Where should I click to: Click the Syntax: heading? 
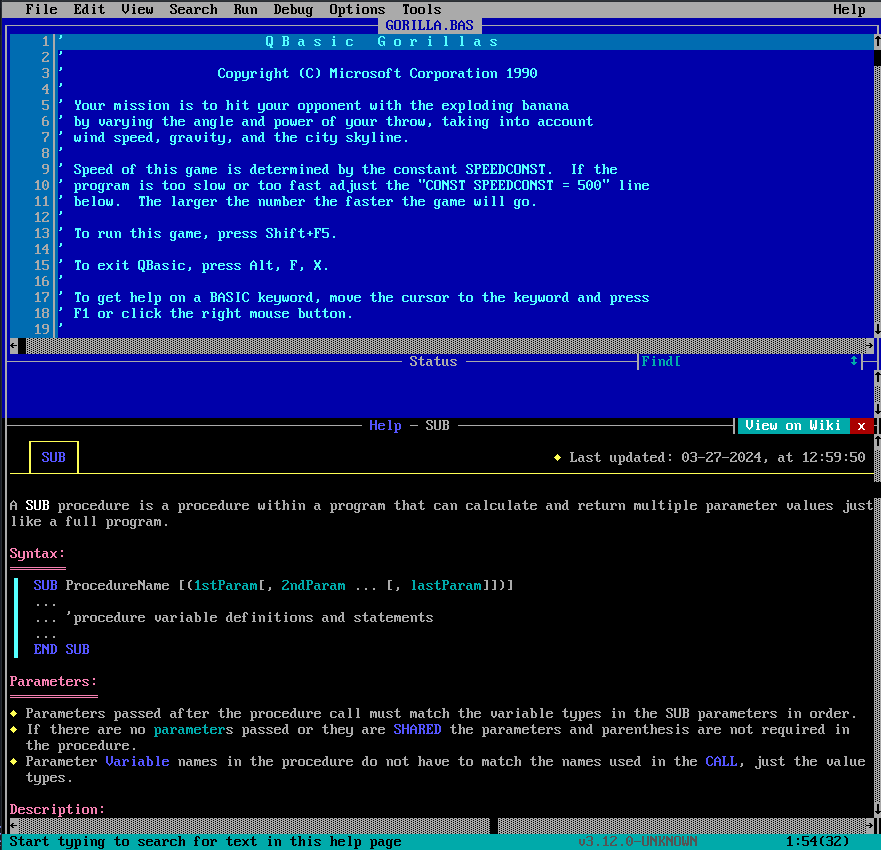[x=37, y=553]
